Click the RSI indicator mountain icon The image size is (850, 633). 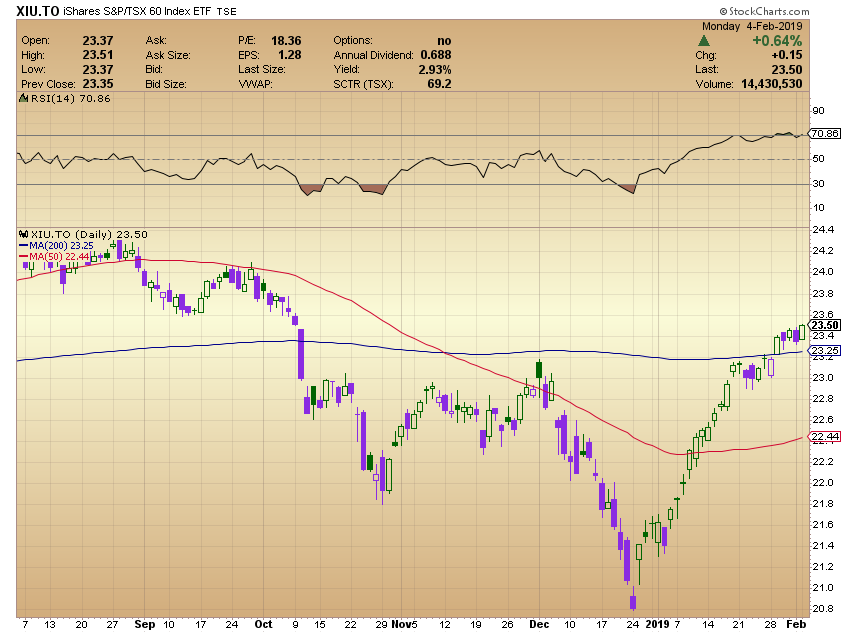click(23, 98)
